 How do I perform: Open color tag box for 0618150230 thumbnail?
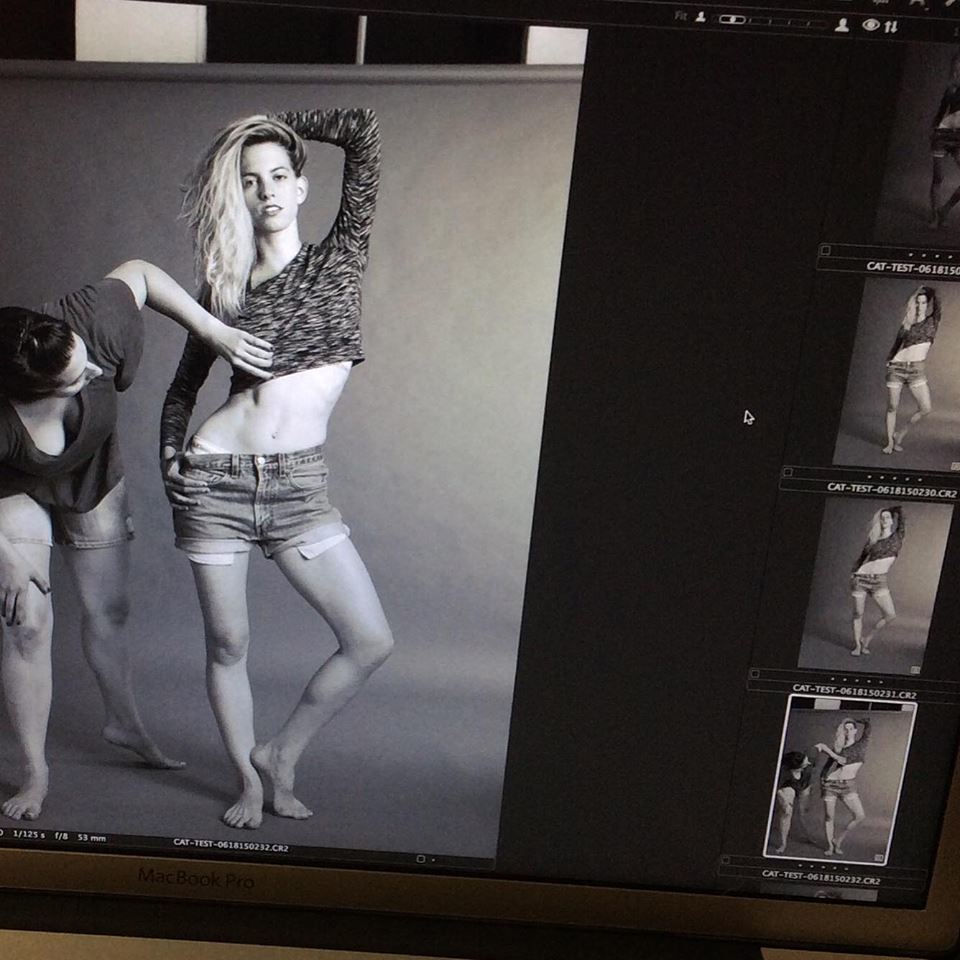pos(788,472)
